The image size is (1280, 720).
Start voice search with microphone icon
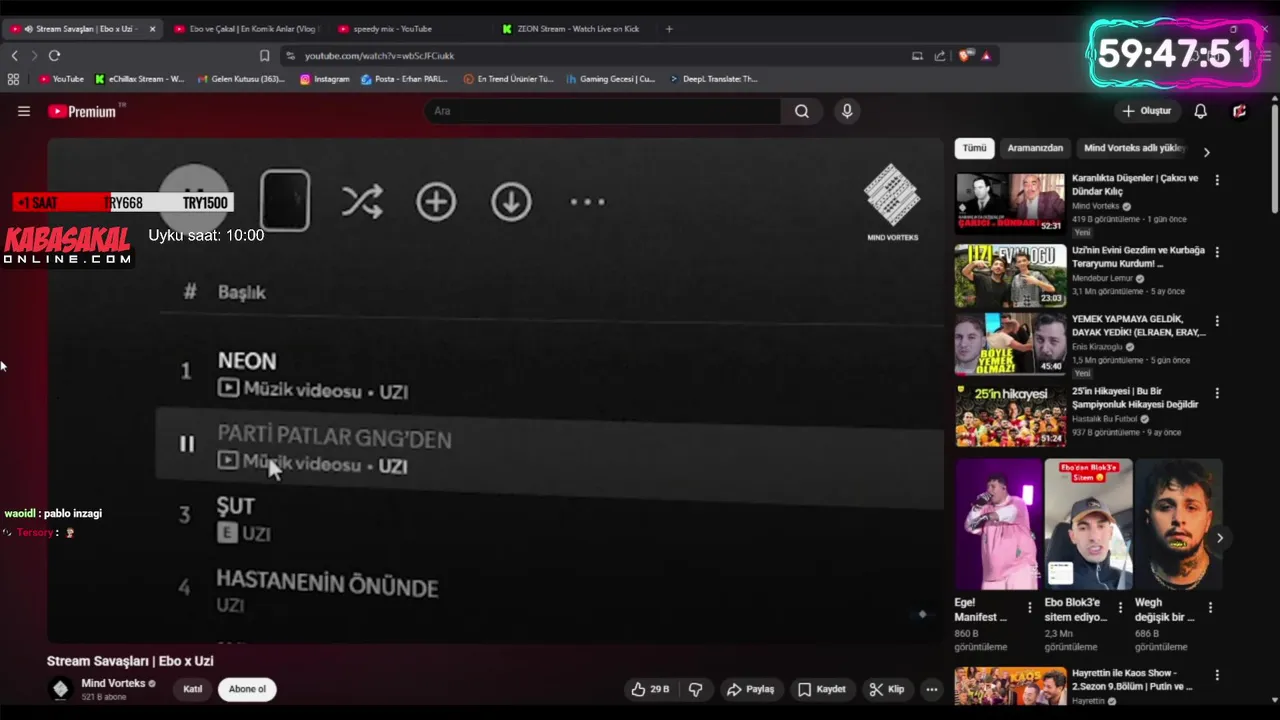click(847, 111)
